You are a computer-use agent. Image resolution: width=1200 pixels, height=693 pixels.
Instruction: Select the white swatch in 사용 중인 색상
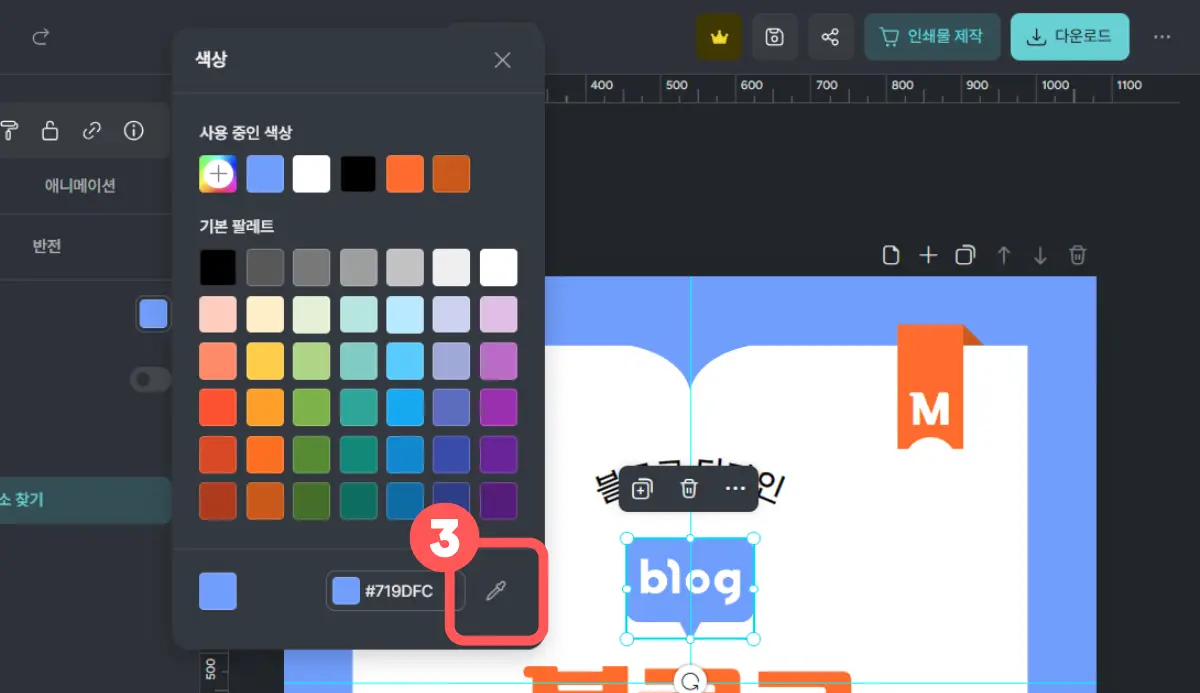click(x=311, y=174)
